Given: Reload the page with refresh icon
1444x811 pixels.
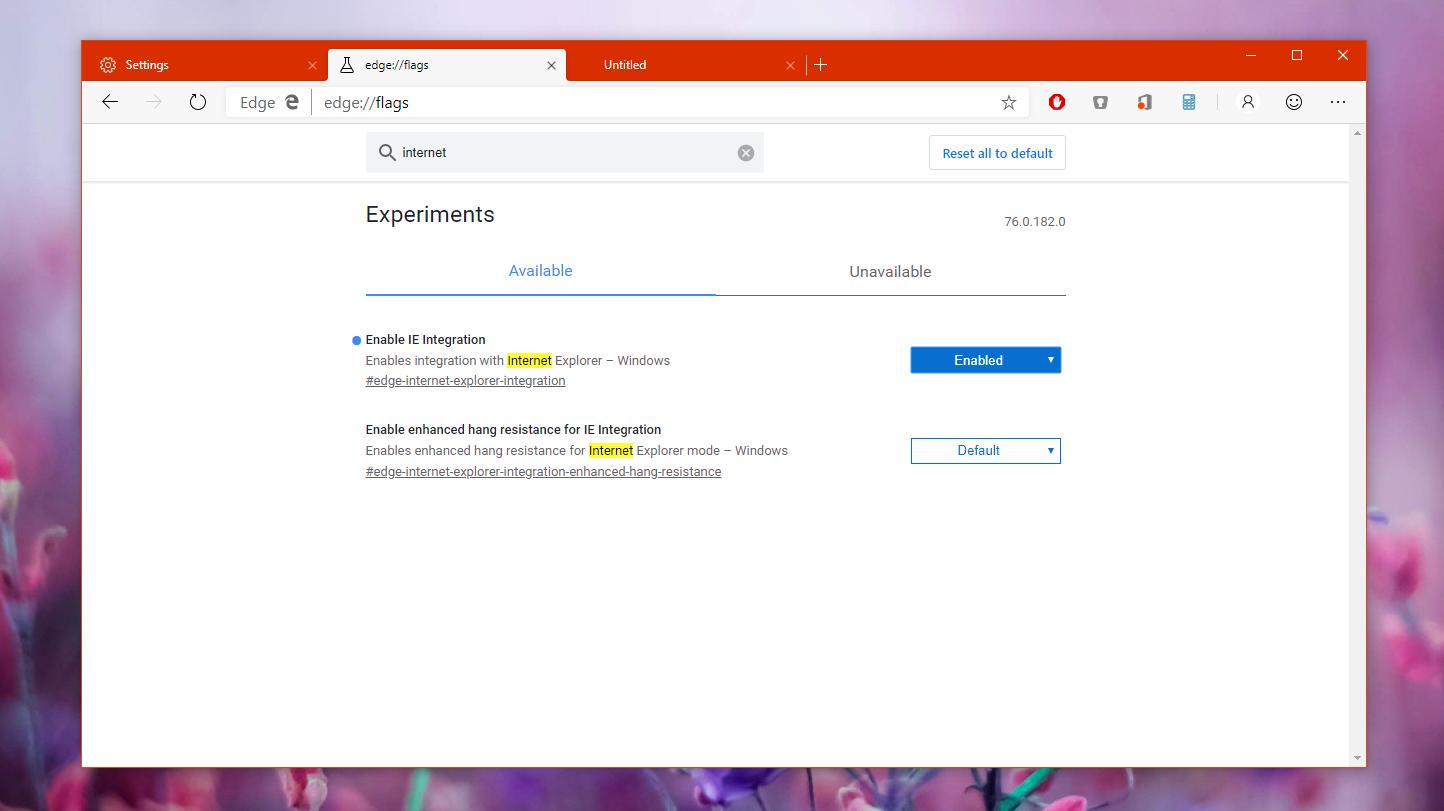Looking at the screenshot, I should click(198, 102).
